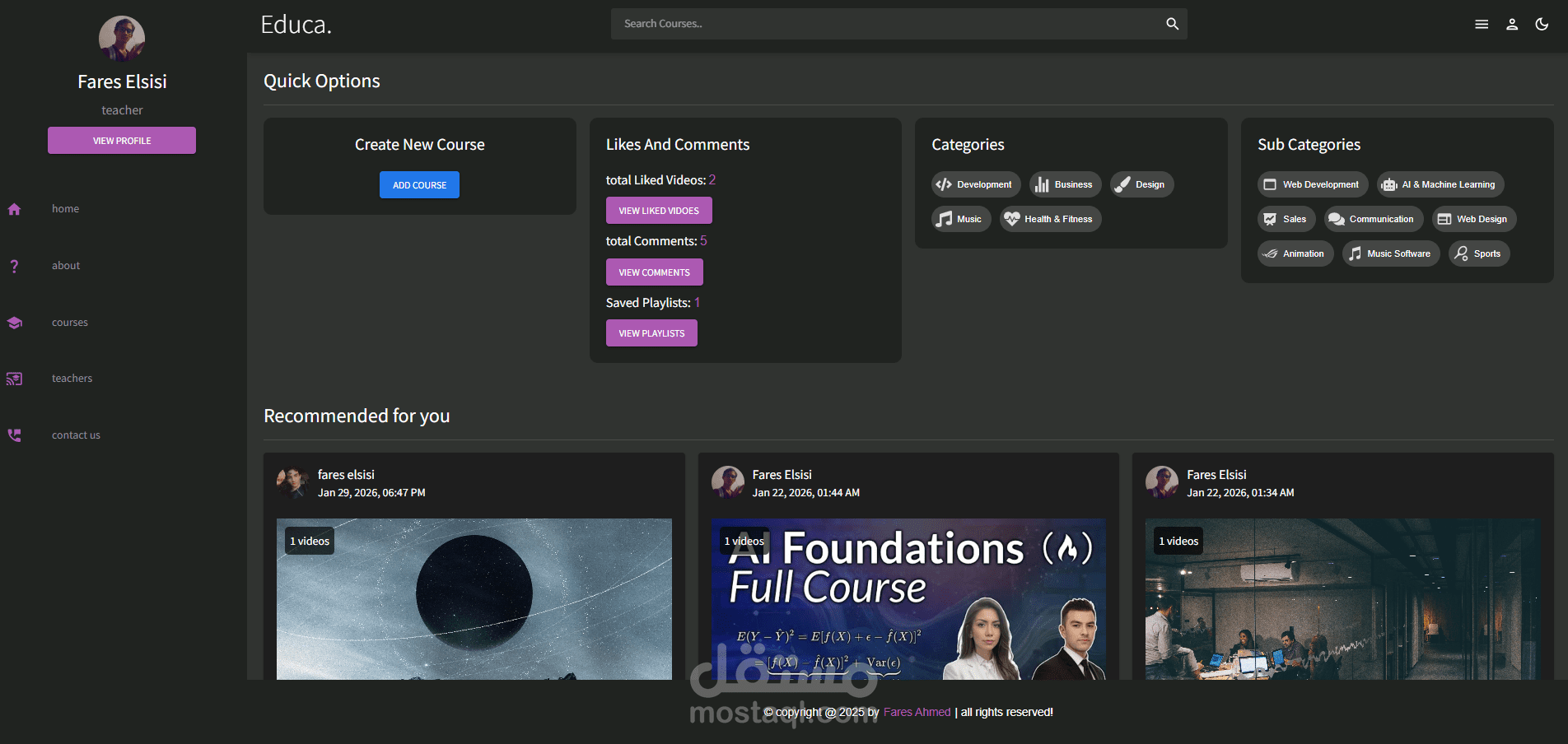Screen dimensions: 1568x744
Task: Click the home icon in sidebar
Action: [x=14, y=209]
